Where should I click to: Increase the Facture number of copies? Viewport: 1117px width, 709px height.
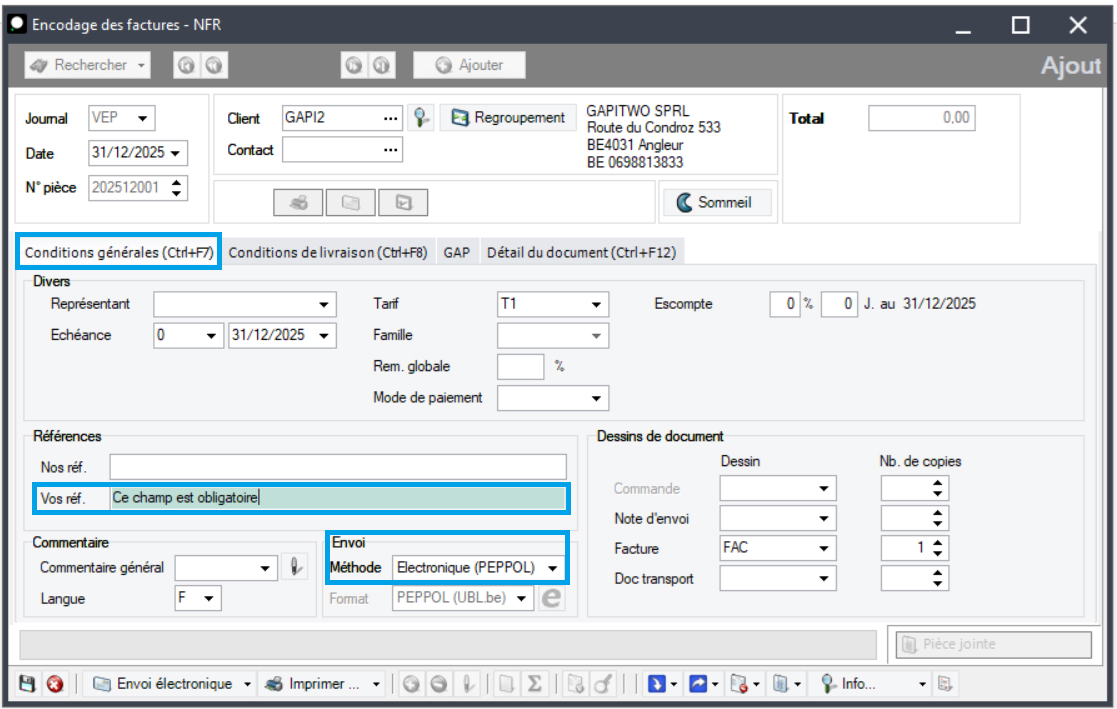pyautogui.click(x=937, y=543)
